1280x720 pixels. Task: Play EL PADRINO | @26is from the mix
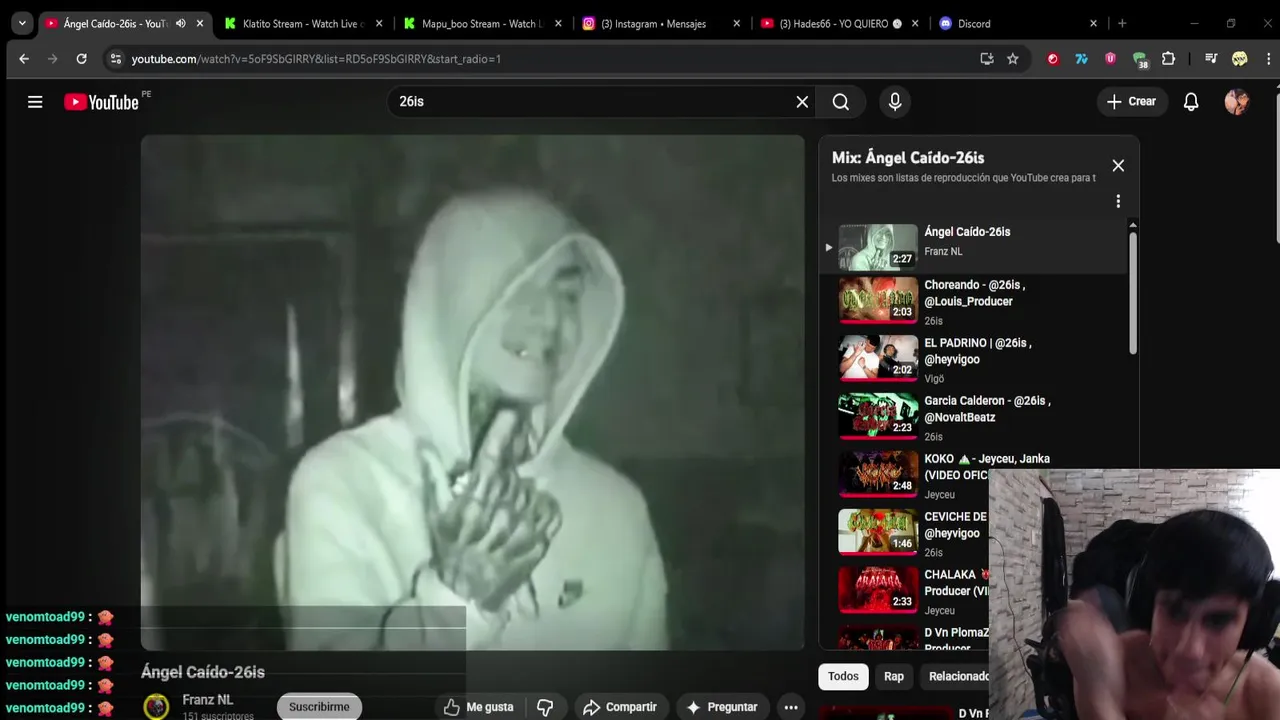tap(975, 360)
